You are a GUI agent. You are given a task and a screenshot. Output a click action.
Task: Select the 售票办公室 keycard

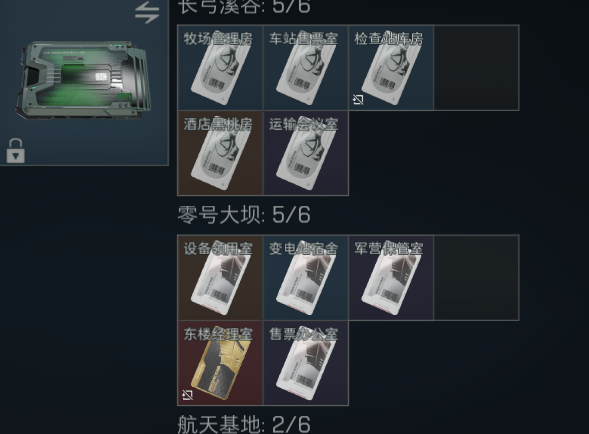coord(306,363)
